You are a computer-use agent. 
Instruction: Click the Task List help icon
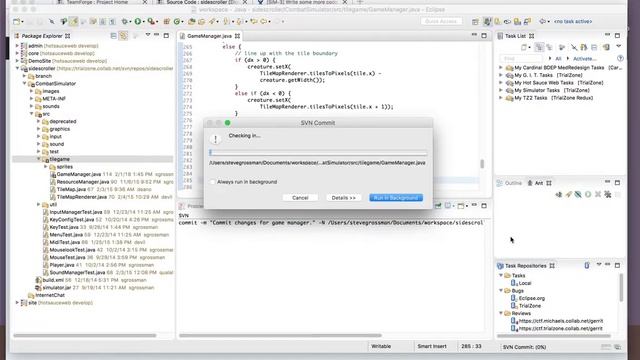620,58
